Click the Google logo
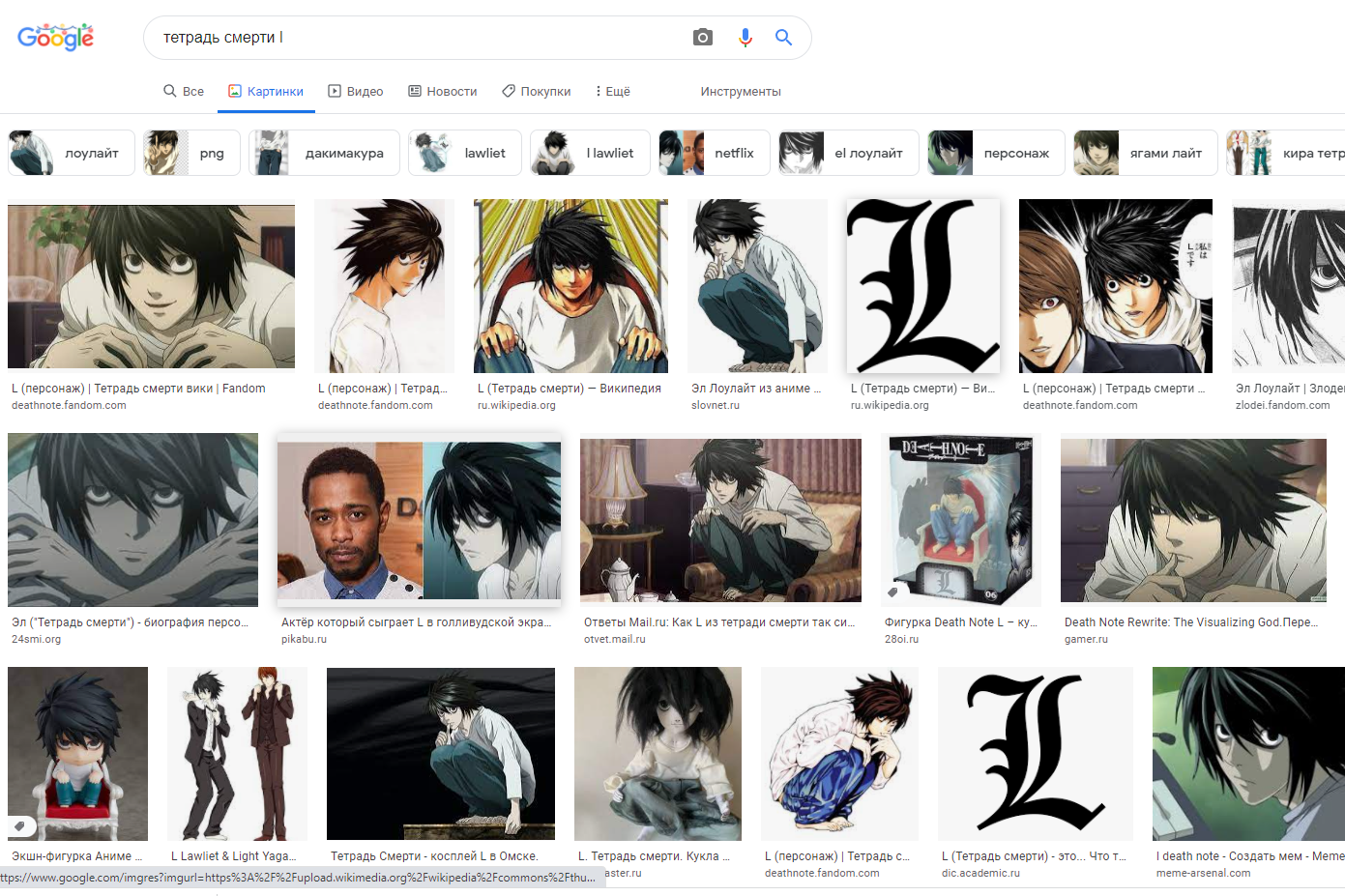This screenshot has height=896, width=1345. click(x=56, y=38)
